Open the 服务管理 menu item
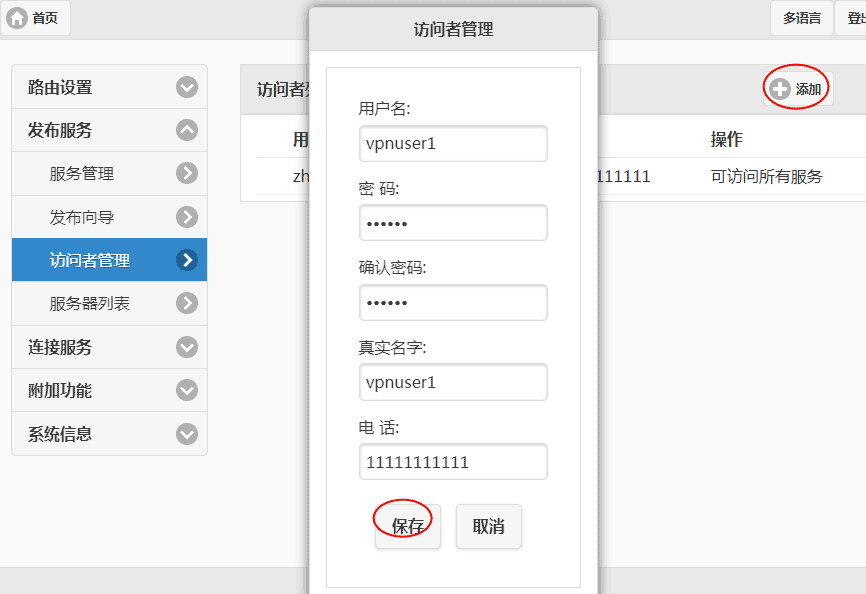 click(82, 174)
